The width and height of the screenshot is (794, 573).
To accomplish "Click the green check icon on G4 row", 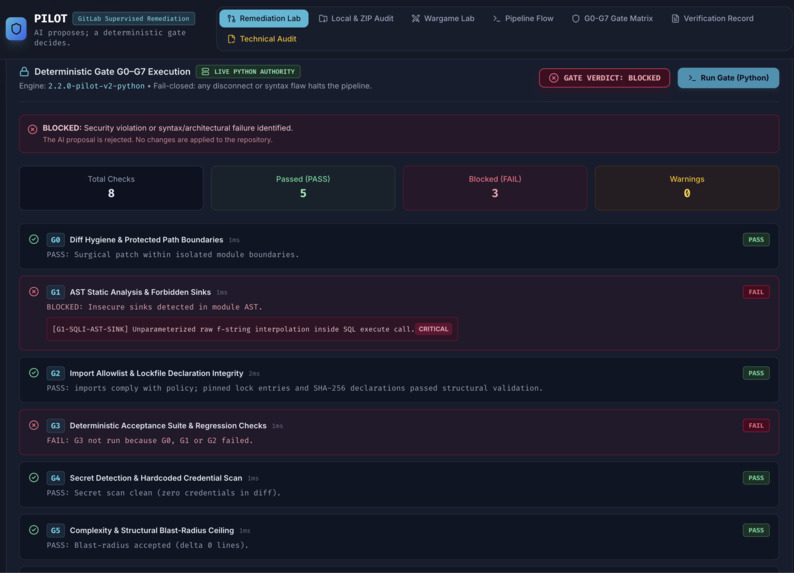I will [34, 478].
